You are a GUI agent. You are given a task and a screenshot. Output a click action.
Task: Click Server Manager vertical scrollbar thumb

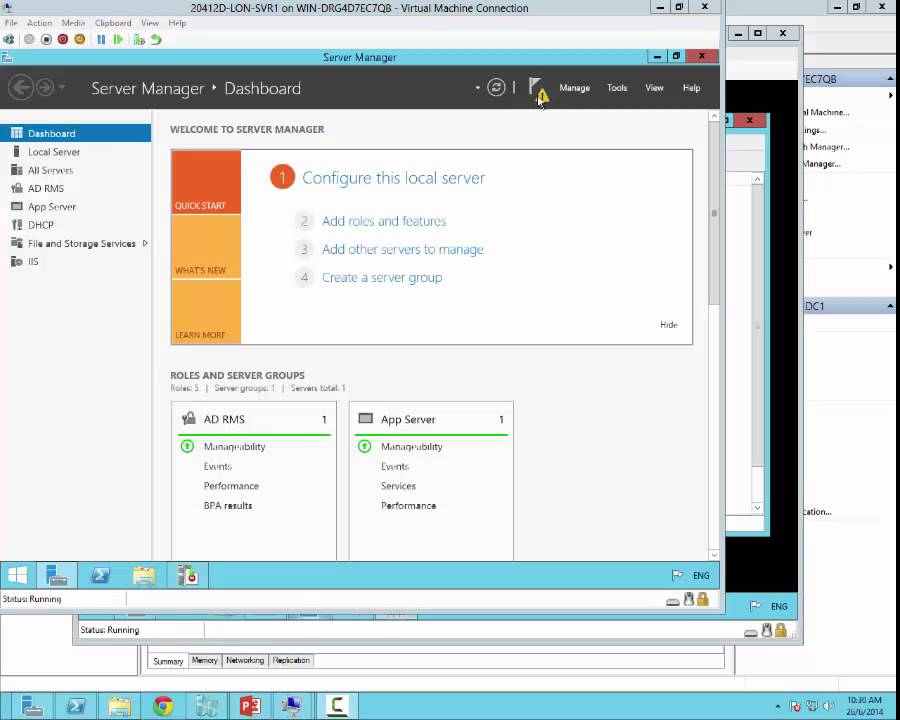coord(714,214)
